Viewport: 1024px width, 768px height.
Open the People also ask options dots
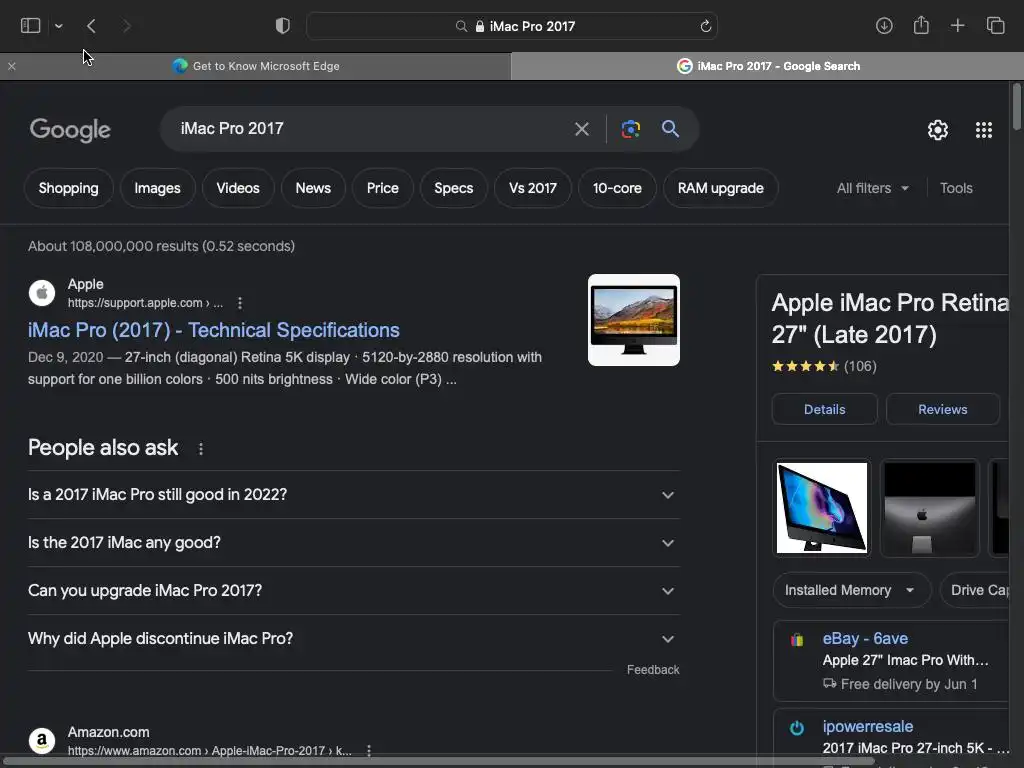pos(200,449)
